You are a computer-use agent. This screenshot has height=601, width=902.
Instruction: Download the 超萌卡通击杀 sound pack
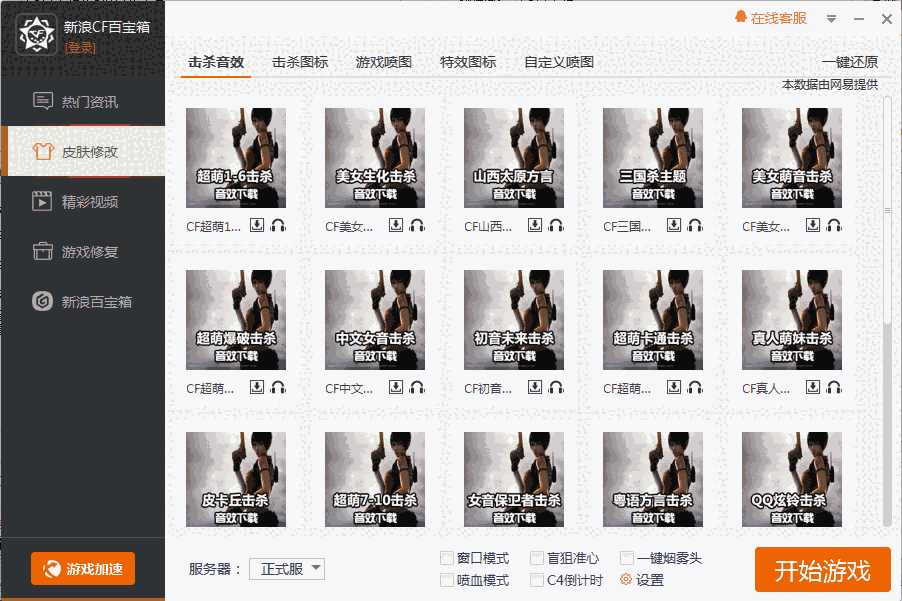coord(674,387)
